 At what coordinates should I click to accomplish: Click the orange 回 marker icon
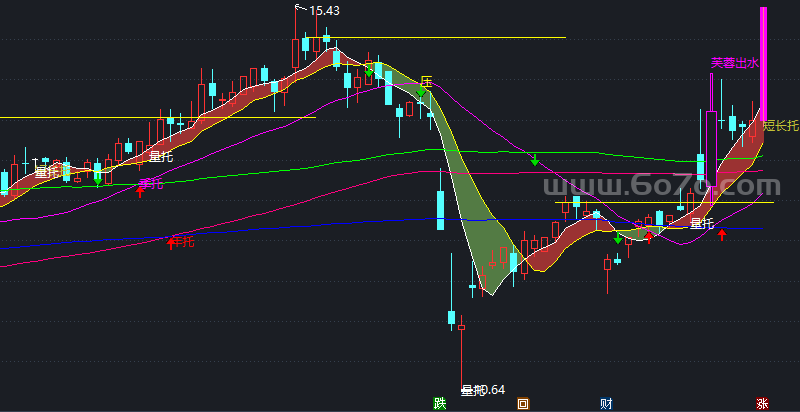point(522,404)
